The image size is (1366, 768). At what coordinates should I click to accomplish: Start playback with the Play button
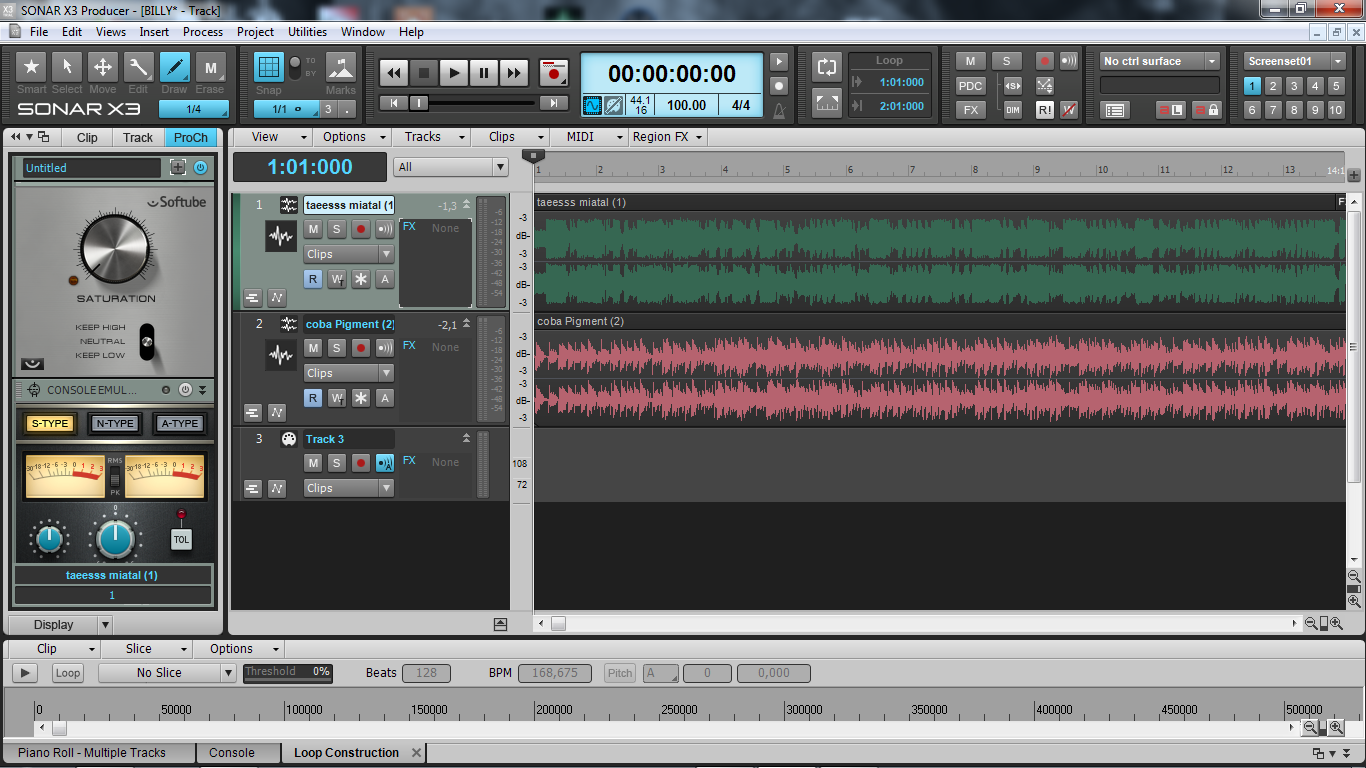(454, 73)
